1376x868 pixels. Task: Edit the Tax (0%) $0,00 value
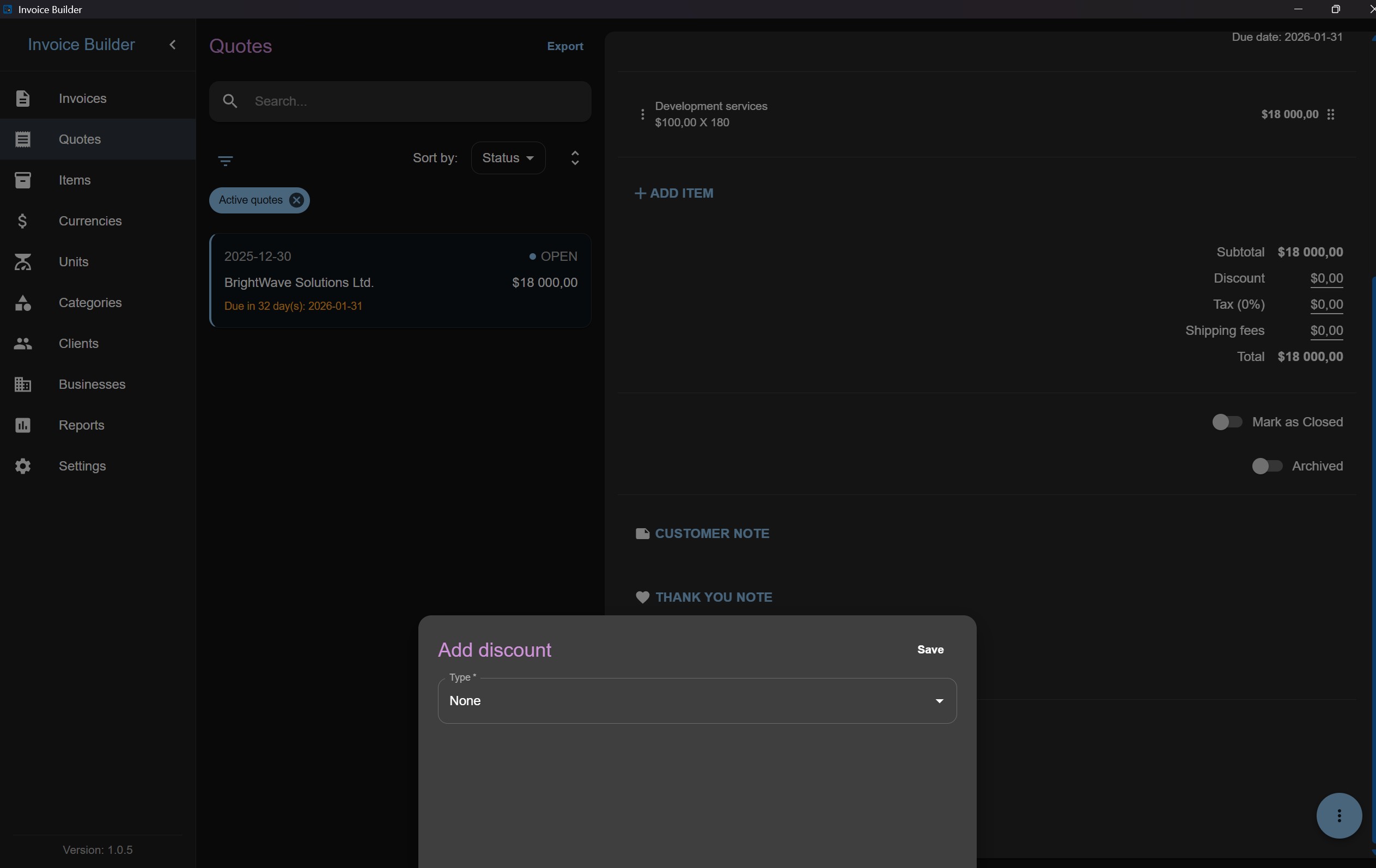pos(1326,305)
